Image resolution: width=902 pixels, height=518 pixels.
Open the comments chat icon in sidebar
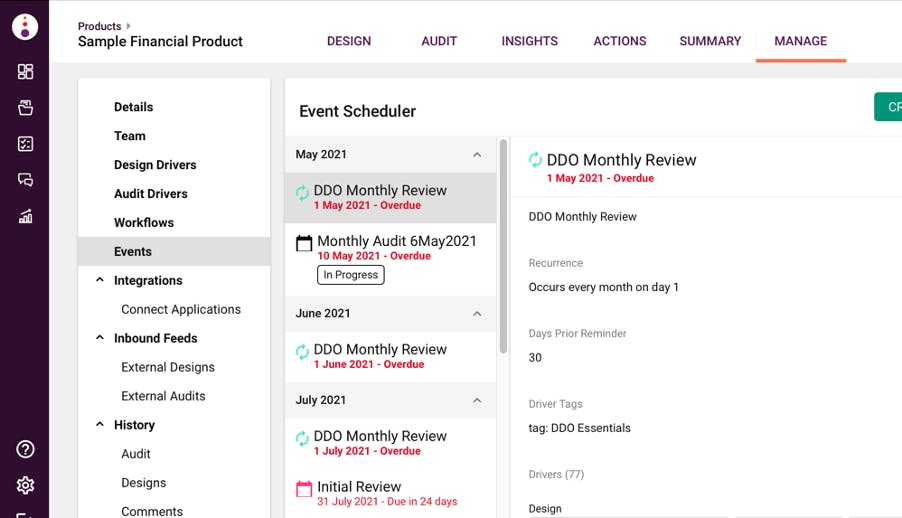(x=25, y=180)
